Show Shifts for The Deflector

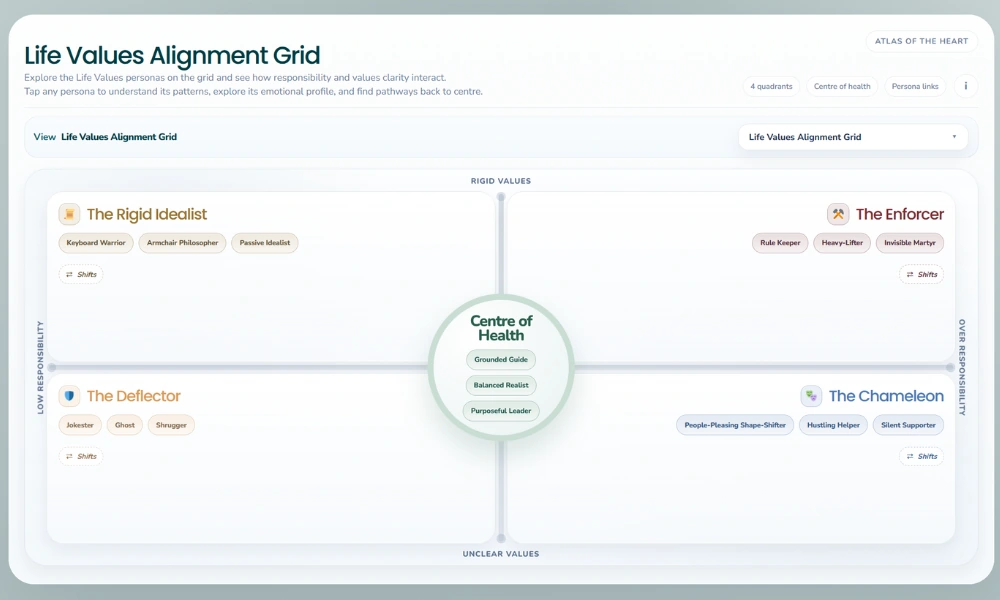tap(81, 456)
